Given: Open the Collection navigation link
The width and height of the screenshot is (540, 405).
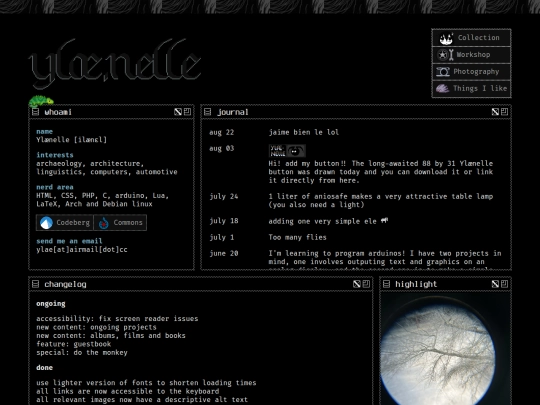Looking at the screenshot, I should coord(471,38).
